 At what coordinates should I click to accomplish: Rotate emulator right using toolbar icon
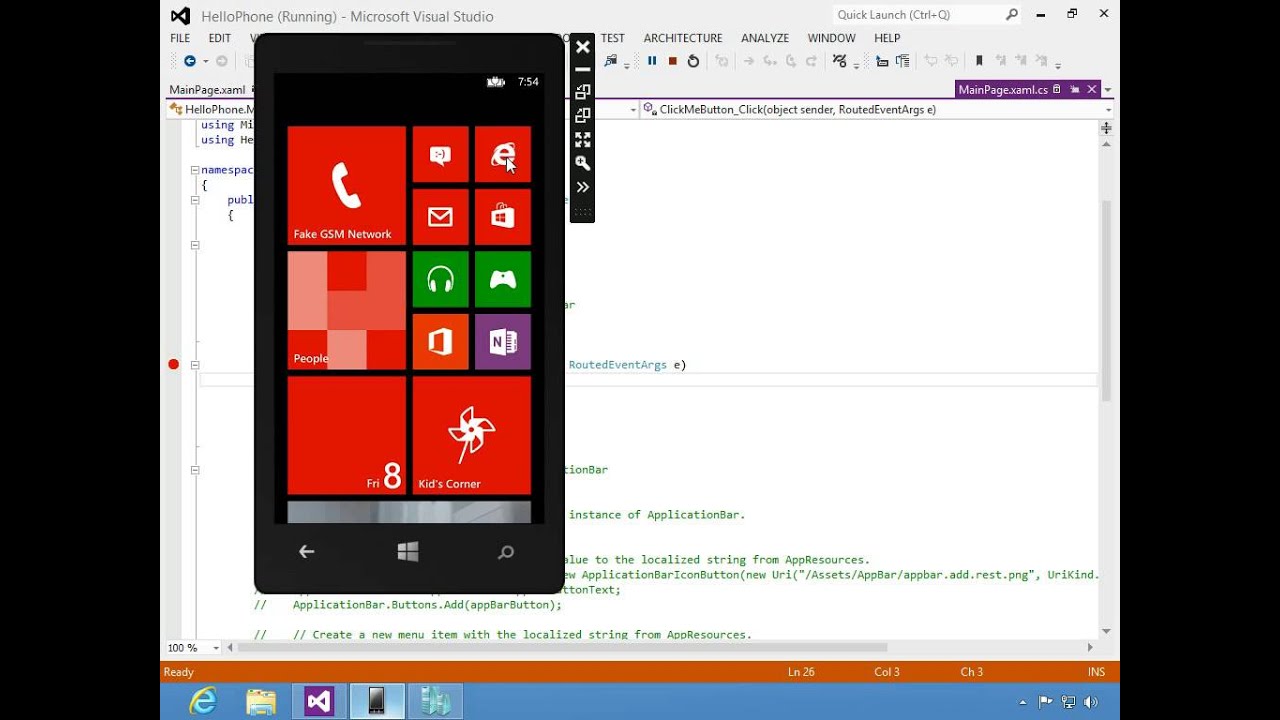[583, 115]
